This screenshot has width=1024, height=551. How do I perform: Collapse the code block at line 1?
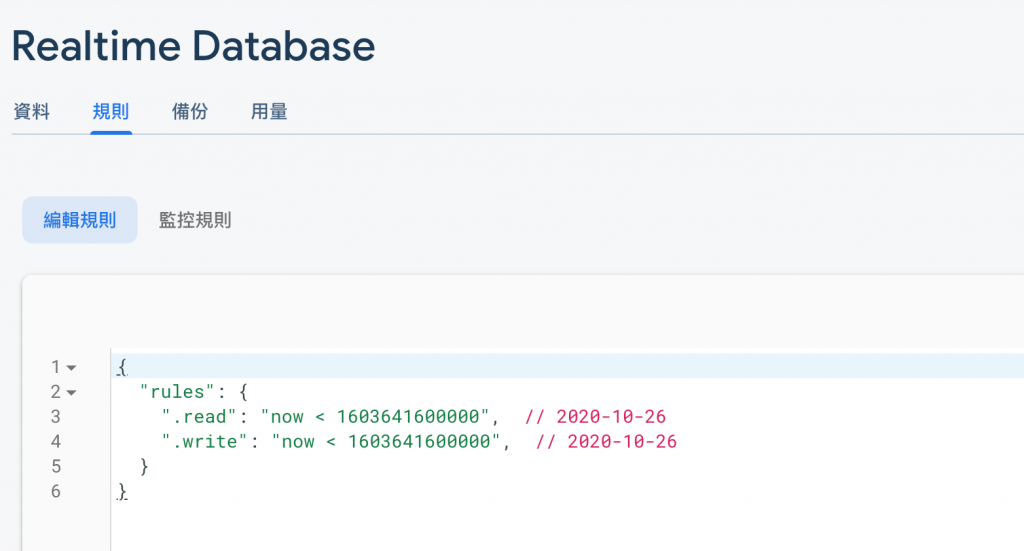pos(71,367)
